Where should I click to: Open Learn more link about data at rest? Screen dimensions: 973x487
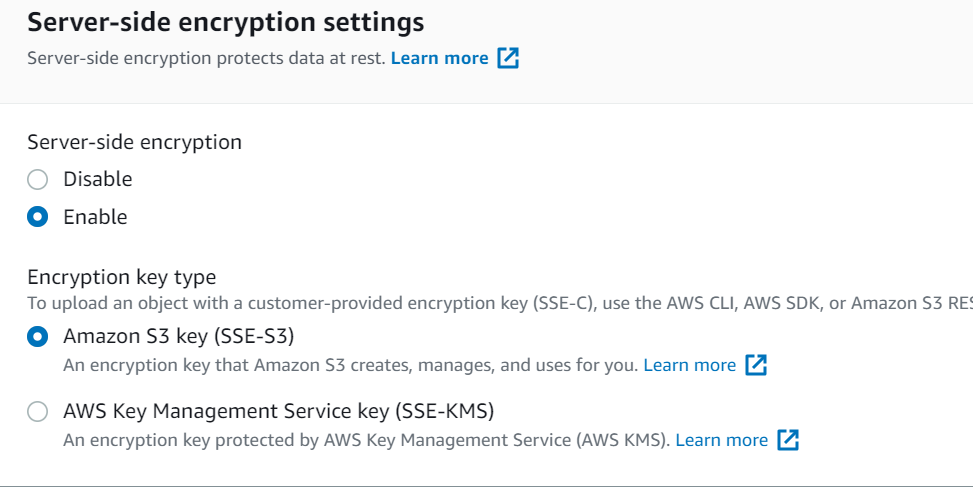[x=439, y=58]
